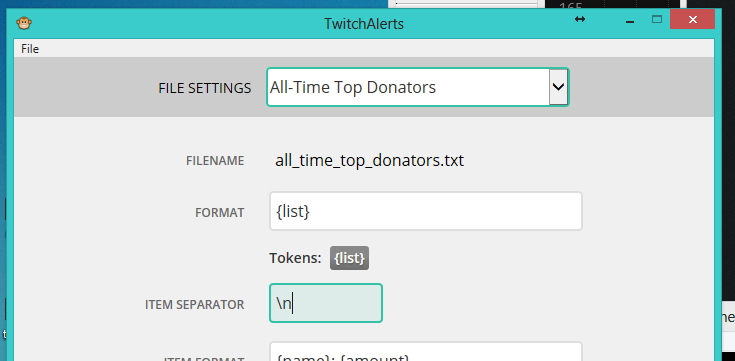735x361 pixels.
Task: Minimize the TwitchAlerts window
Action: [x=630, y=21]
